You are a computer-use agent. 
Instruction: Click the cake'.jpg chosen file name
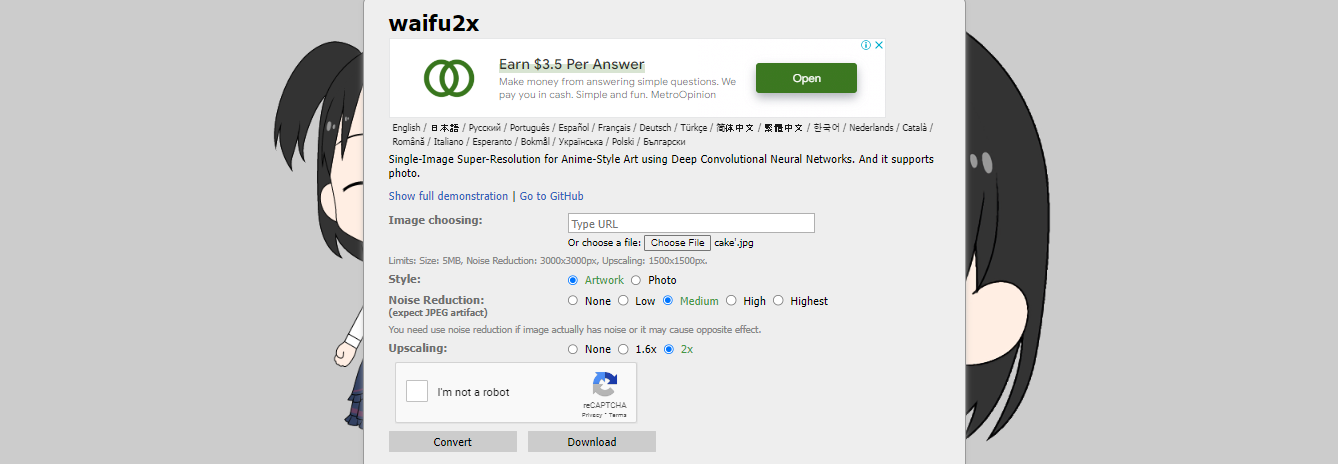pyautogui.click(x=736, y=243)
